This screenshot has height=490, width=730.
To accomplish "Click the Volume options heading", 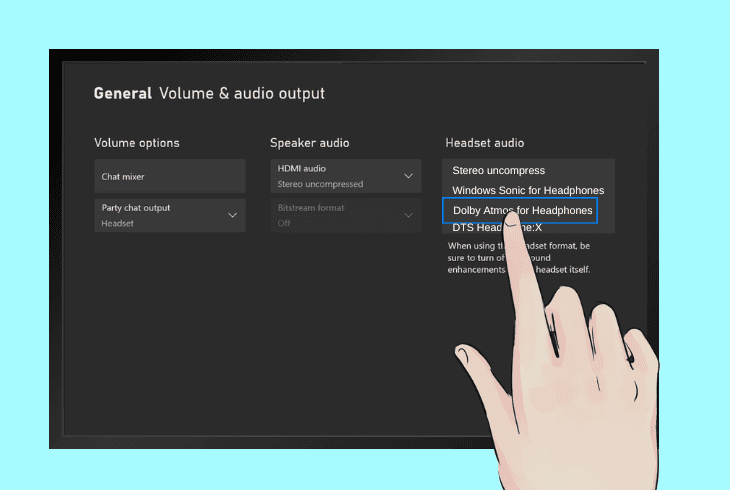I will tap(137, 143).
